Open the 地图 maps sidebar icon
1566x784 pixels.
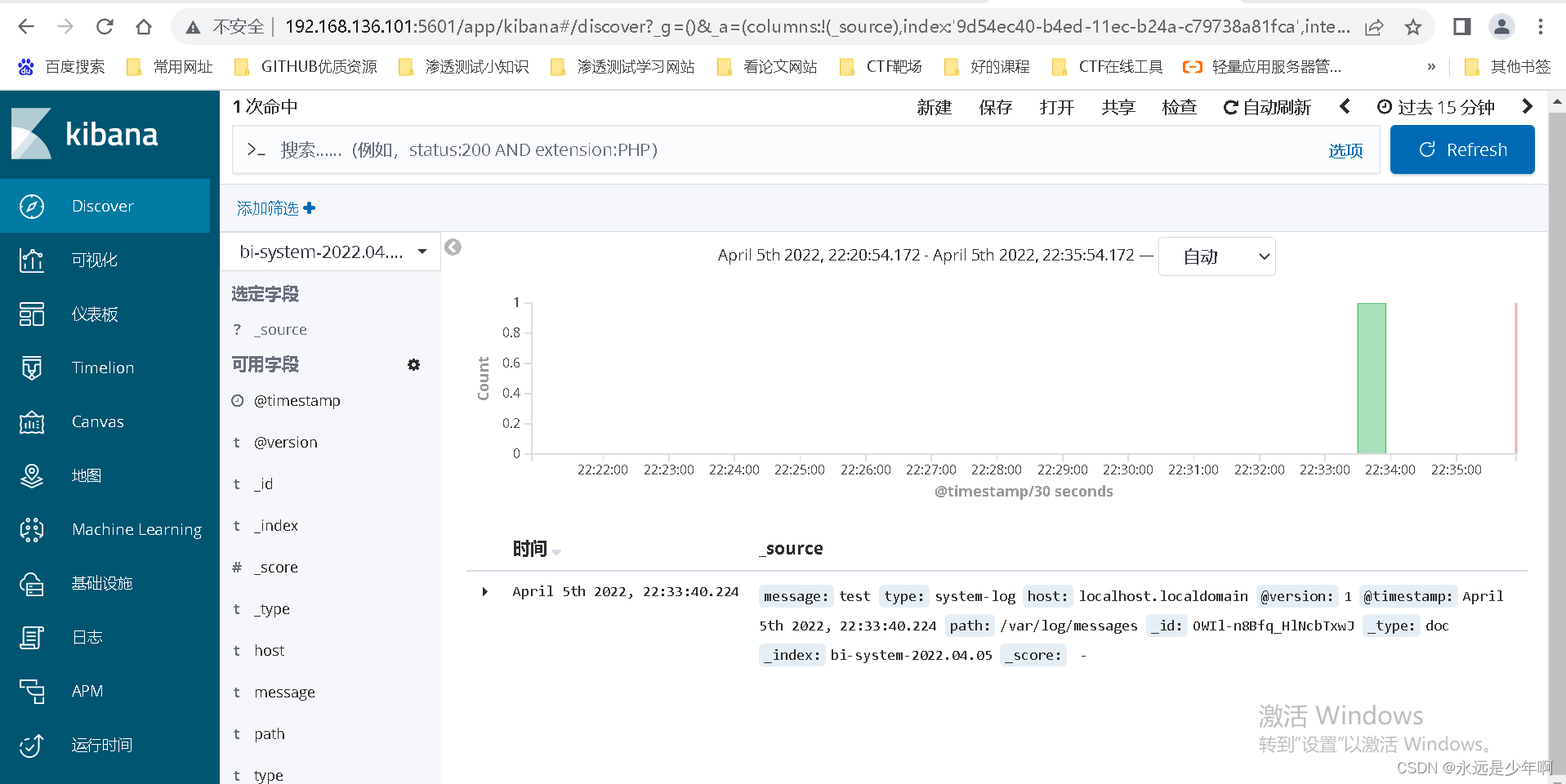pos(31,475)
